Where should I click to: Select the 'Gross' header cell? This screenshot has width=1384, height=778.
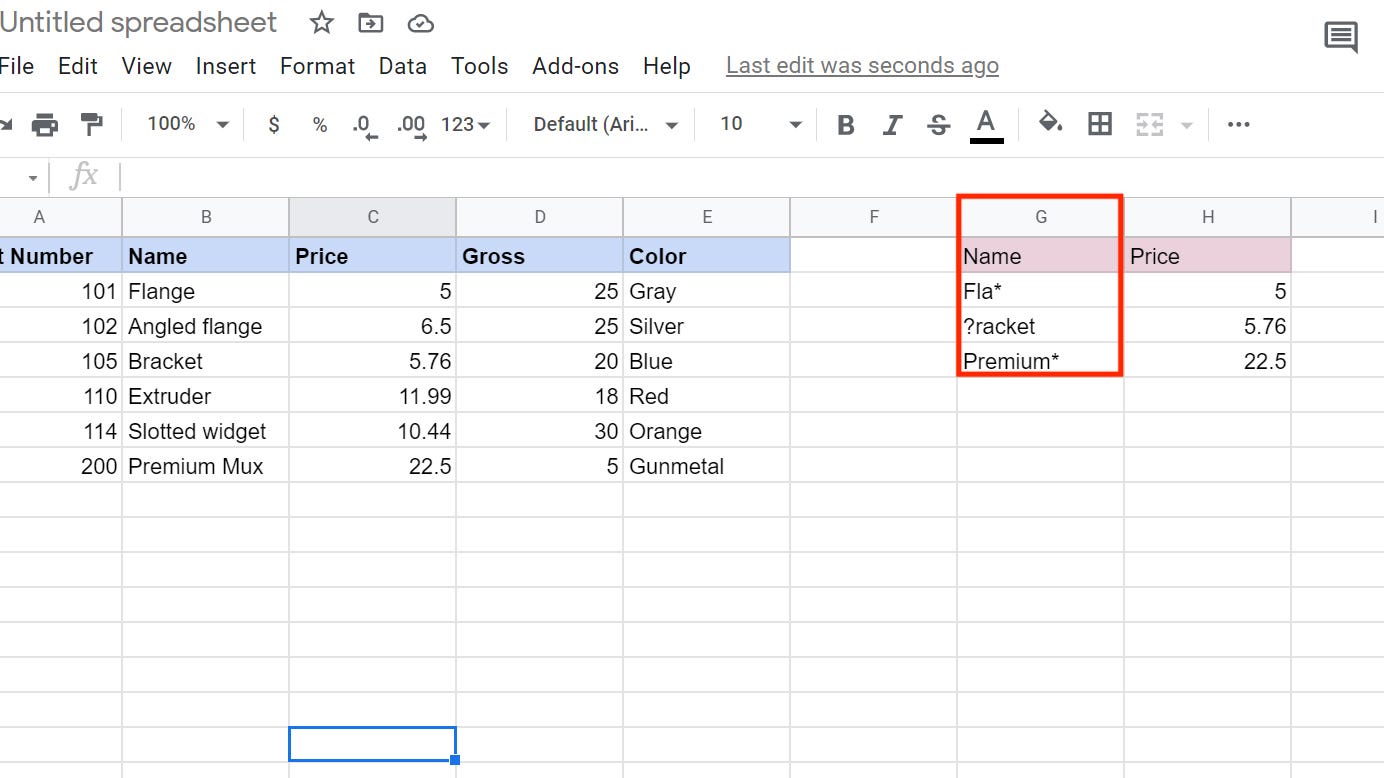tap(540, 256)
